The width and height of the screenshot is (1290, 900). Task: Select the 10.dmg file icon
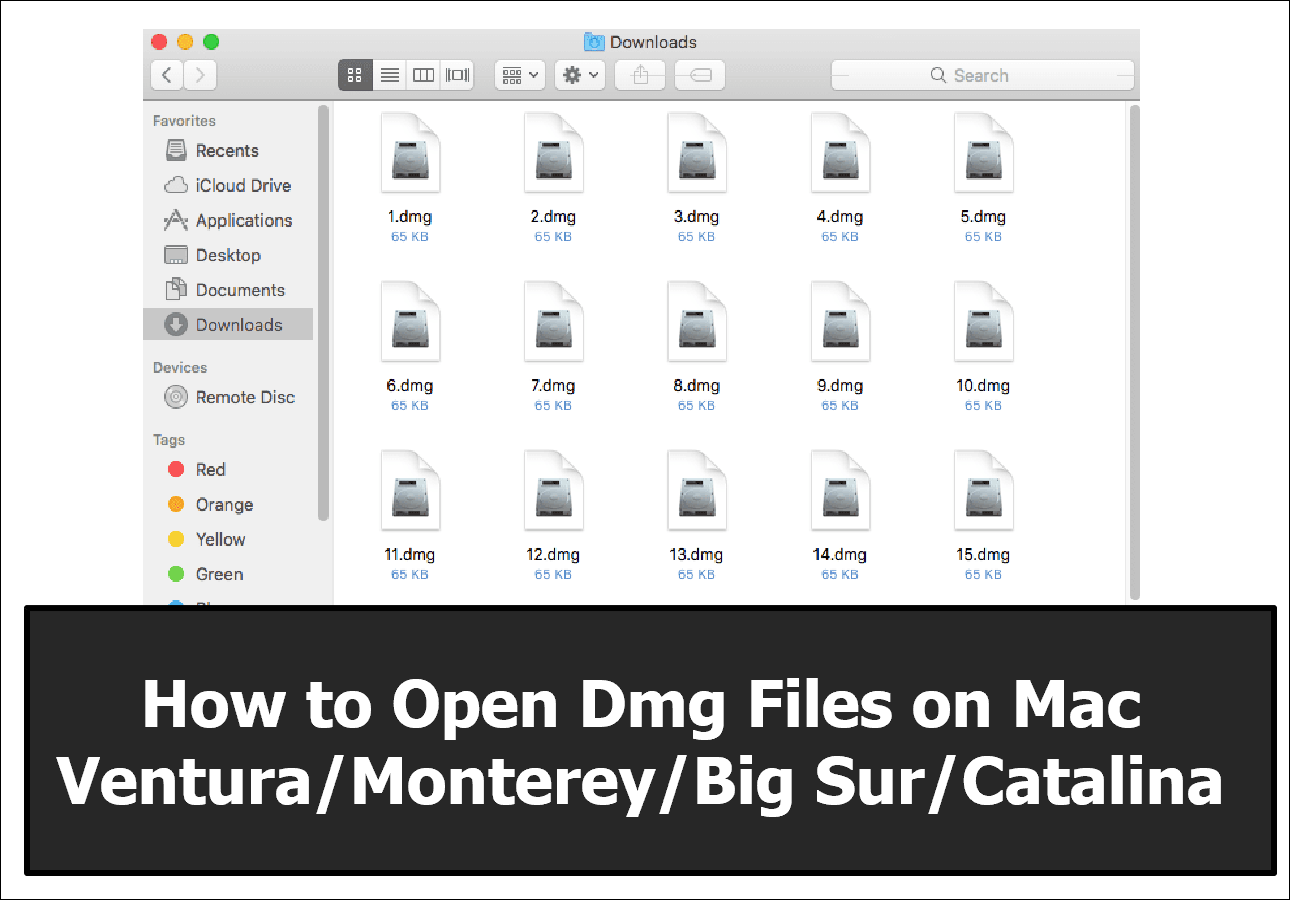983,322
